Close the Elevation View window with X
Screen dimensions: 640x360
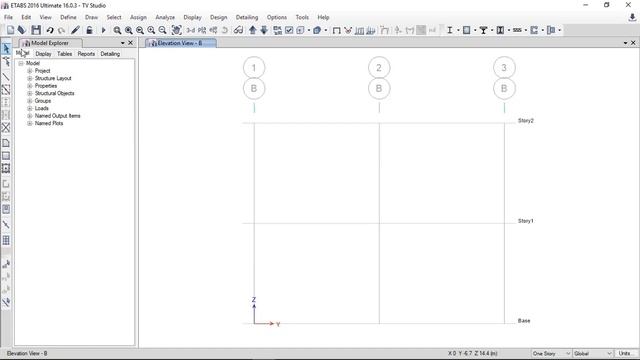pos(633,43)
